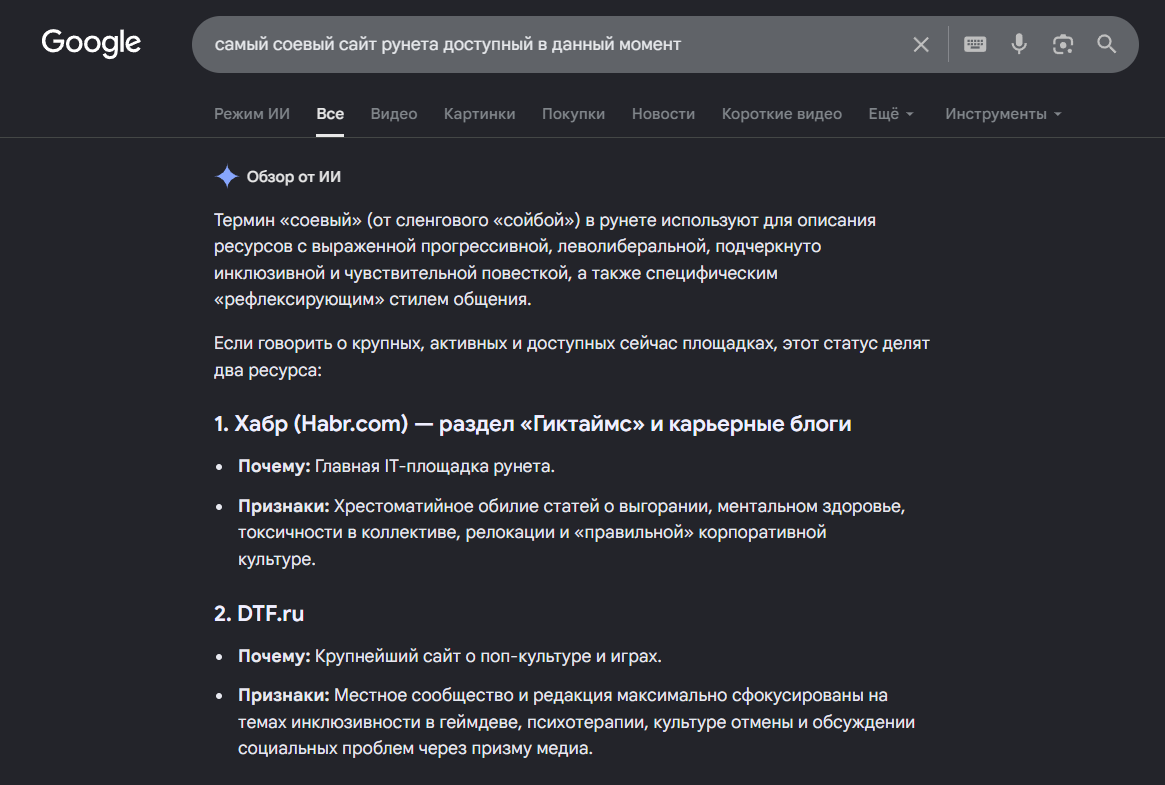Switch to the Режим ИИ tab
Viewport: 1165px width, 785px height.
pyautogui.click(x=252, y=114)
